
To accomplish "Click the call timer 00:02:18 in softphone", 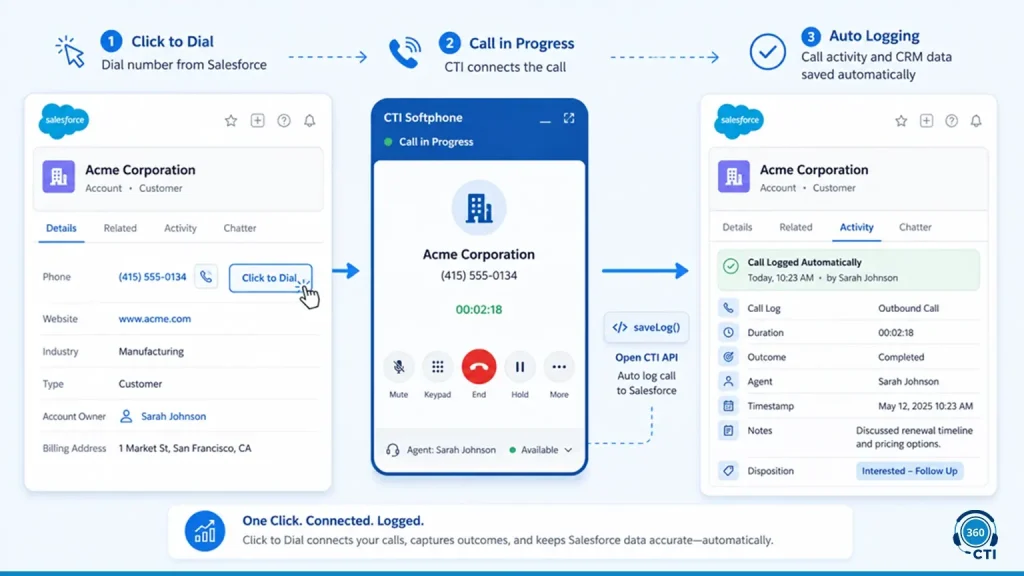I will tap(479, 310).
